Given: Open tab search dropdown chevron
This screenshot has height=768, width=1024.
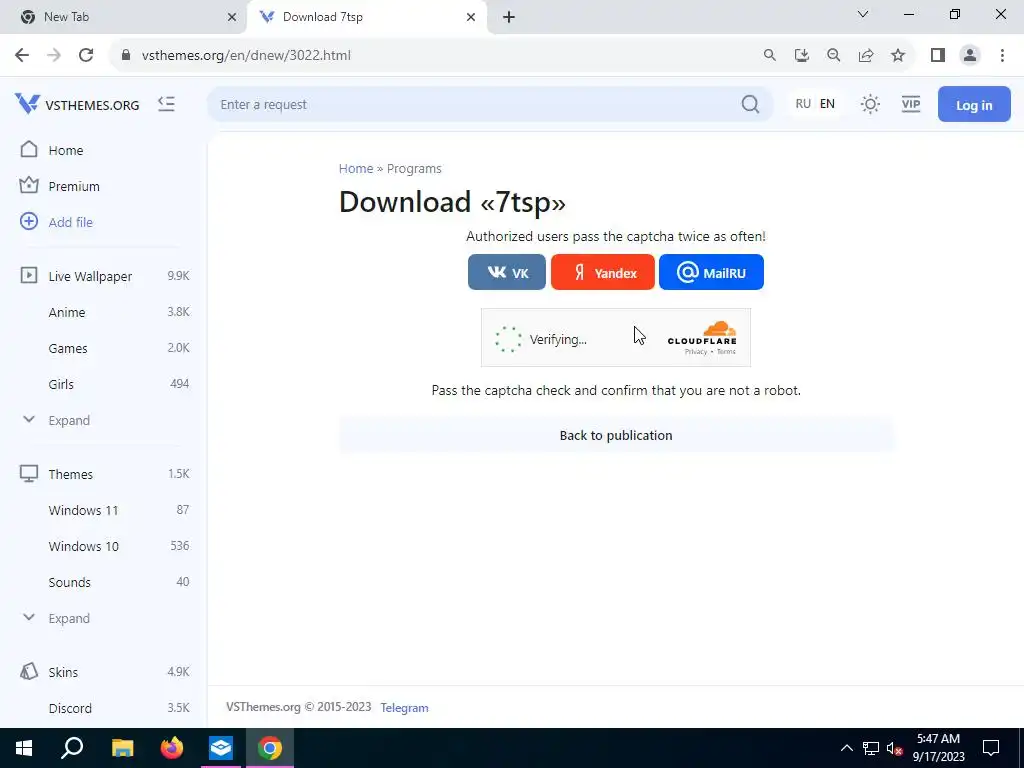Looking at the screenshot, I should 863,14.
